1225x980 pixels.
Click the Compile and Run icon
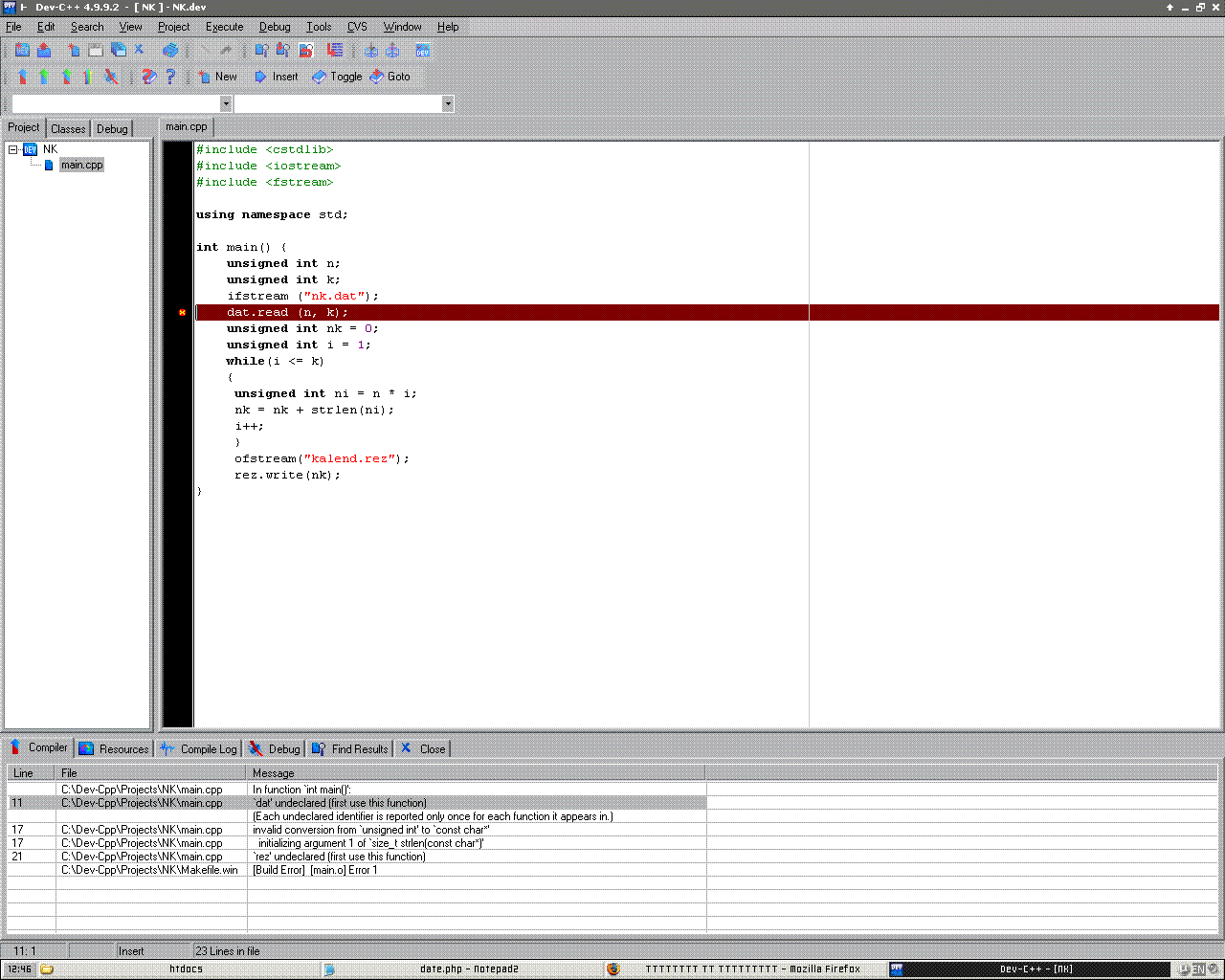coord(66,76)
